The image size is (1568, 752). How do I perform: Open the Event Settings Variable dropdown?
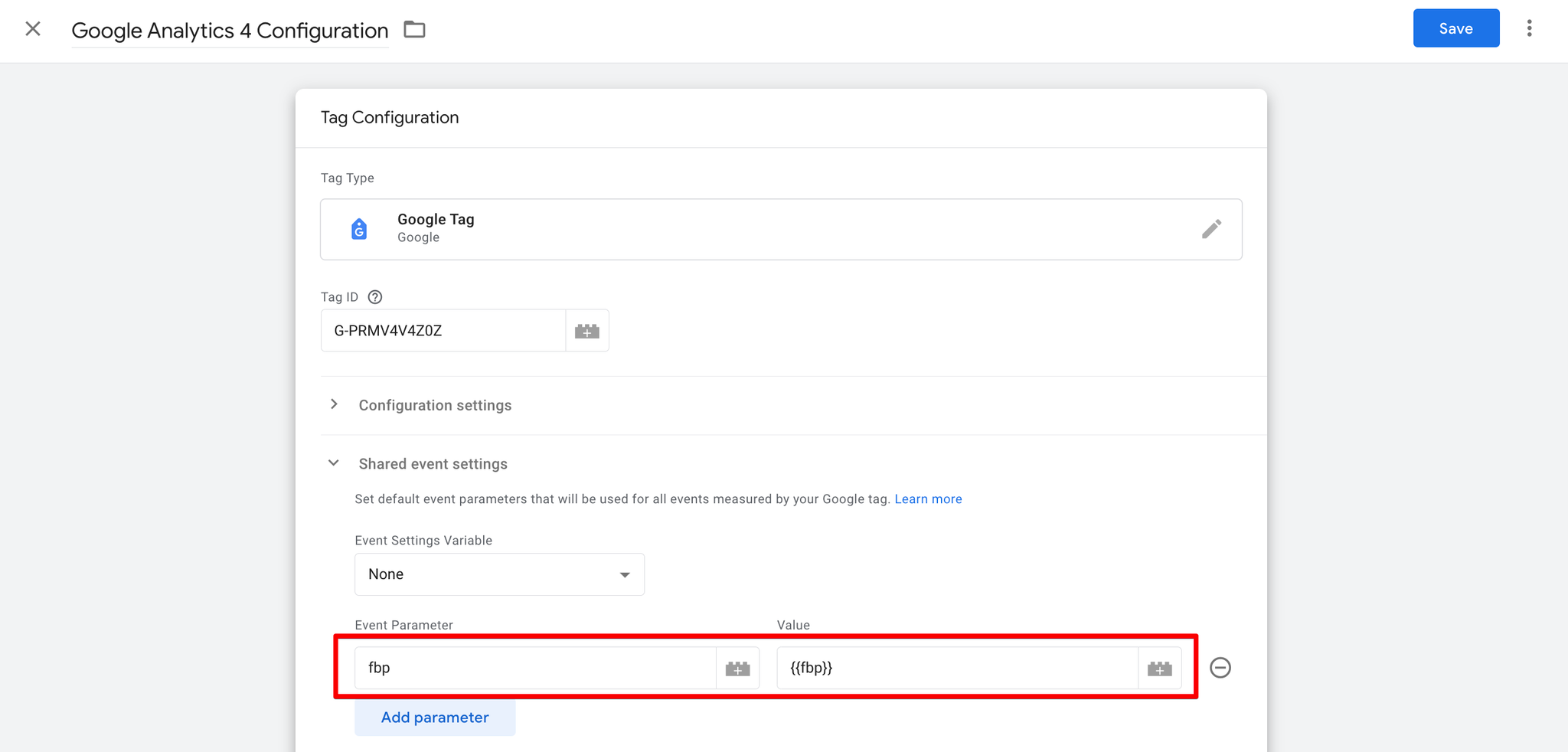[499, 574]
